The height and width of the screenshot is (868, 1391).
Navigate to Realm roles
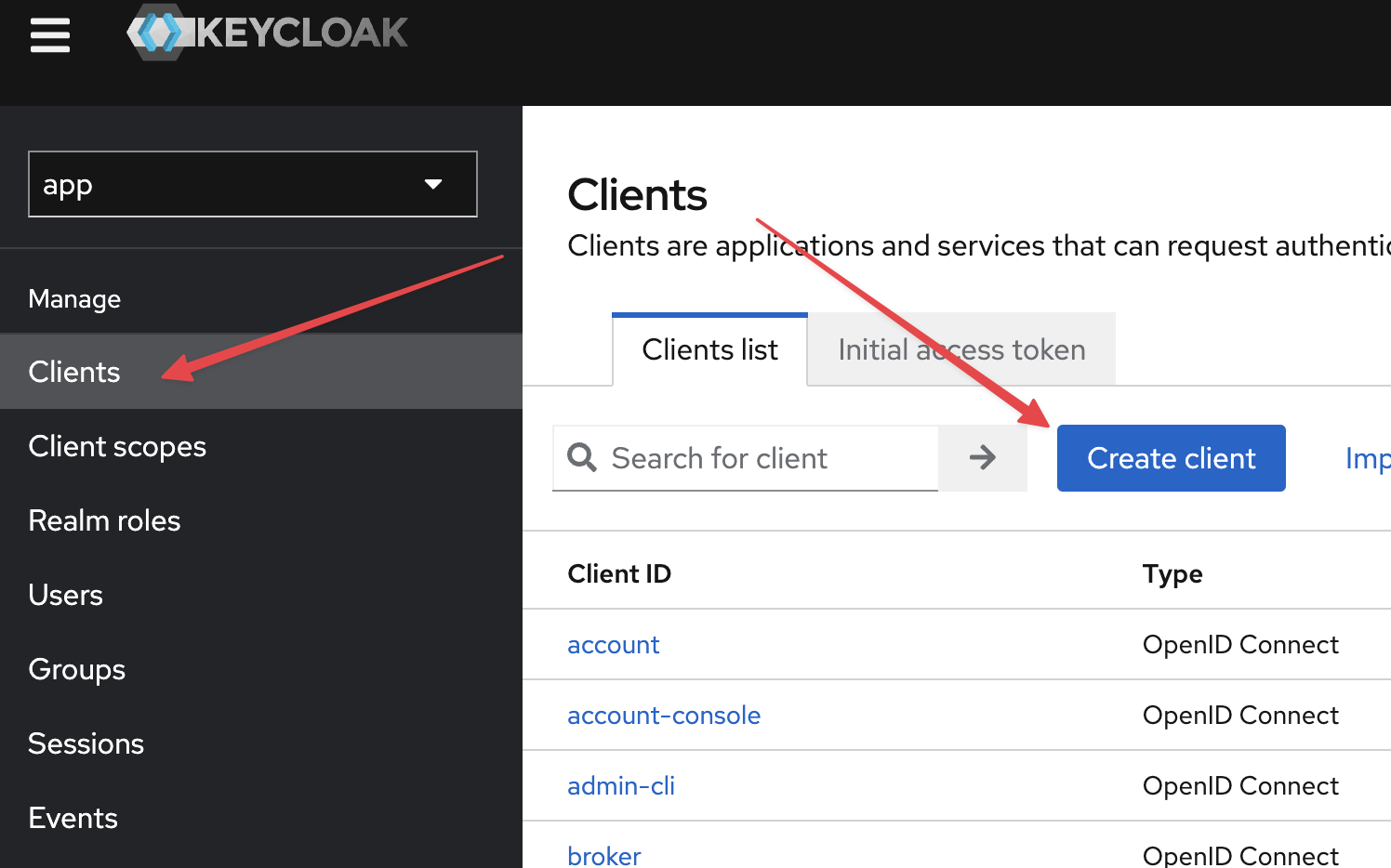[104, 520]
